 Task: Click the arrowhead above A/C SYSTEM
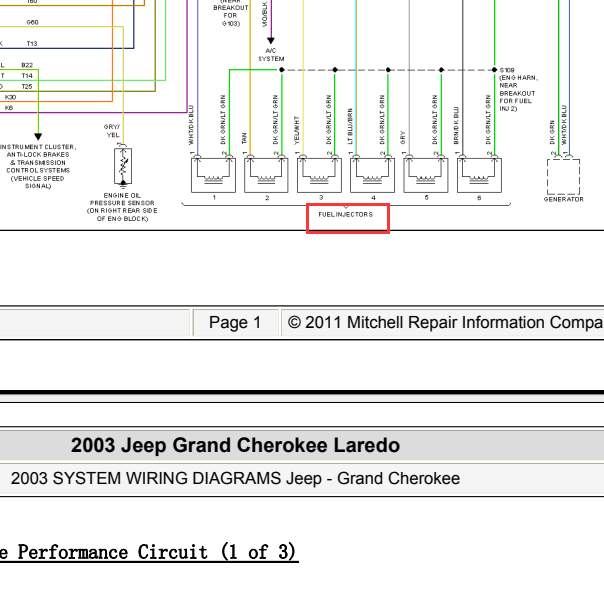(x=271, y=40)
